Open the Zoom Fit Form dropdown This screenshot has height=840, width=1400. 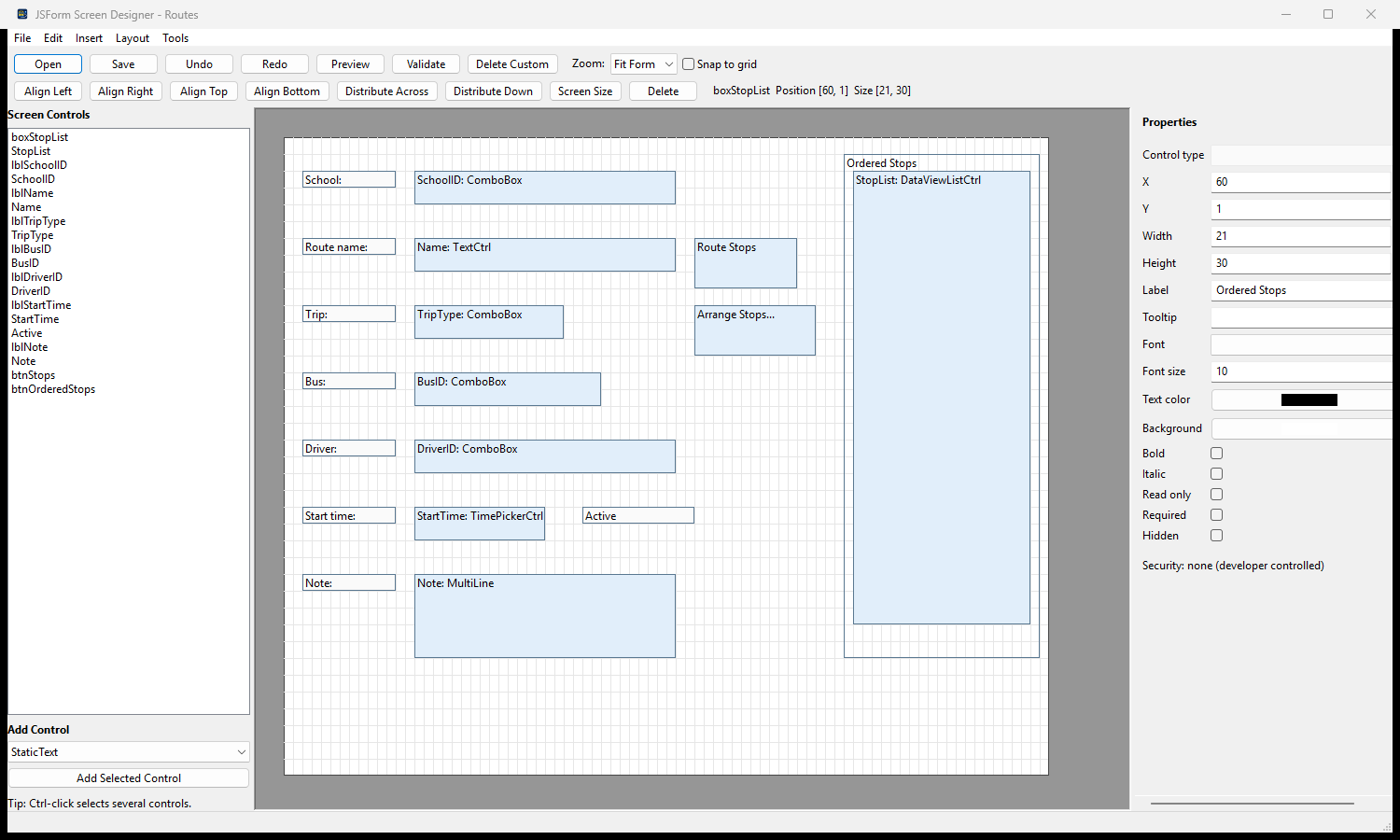pos(644,64)
